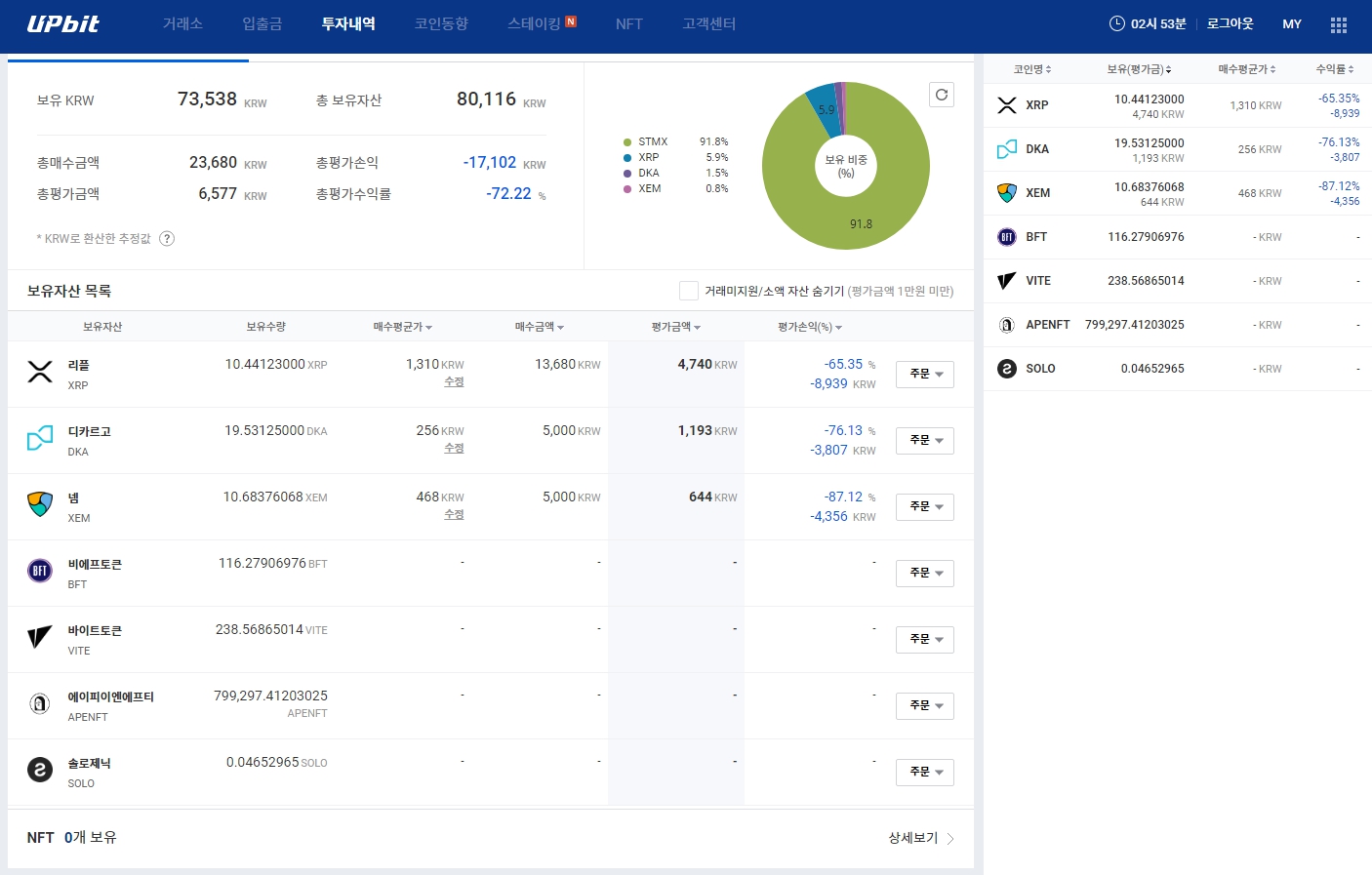Click the chevron arrow next to 상세보기
This screenshot has width=1372, height=875.
(950, 839)
